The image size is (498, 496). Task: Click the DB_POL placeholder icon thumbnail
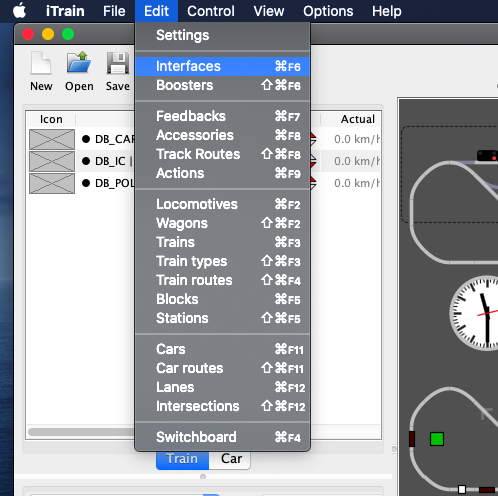[x=52, y=183]
